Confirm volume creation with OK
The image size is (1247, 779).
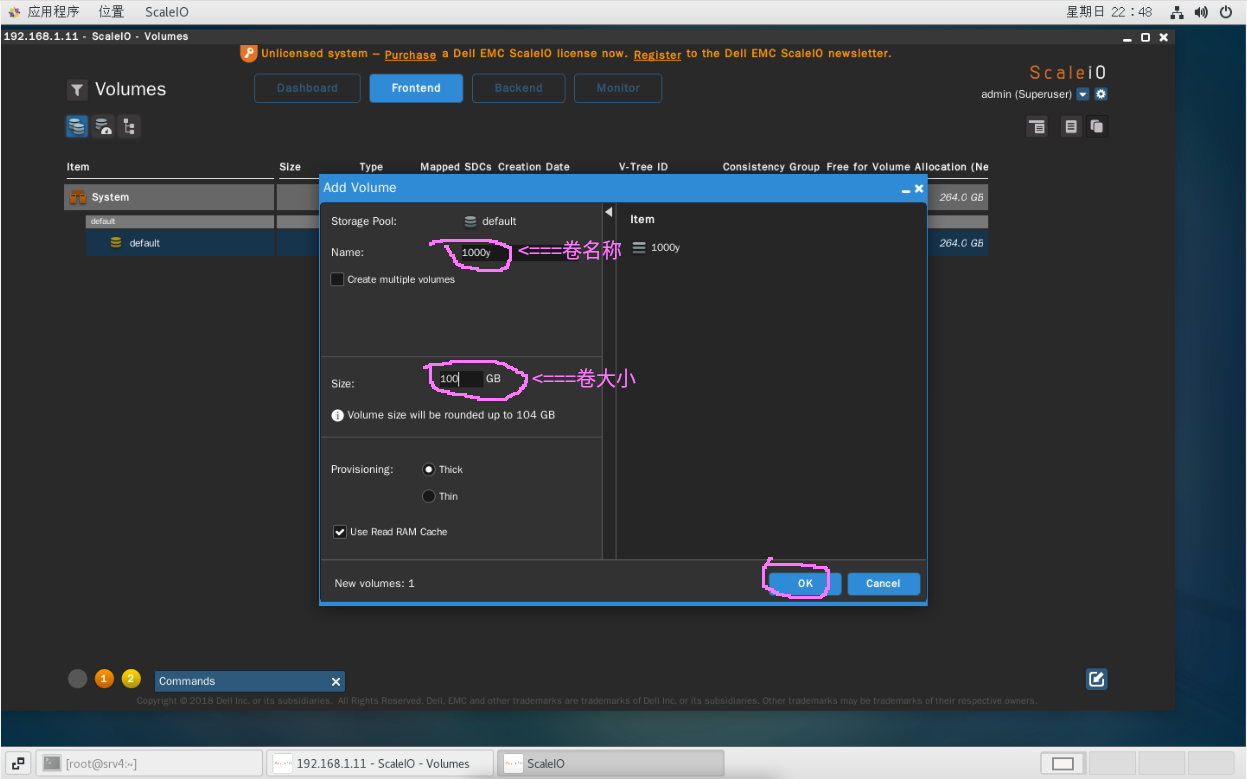point(805,583)
